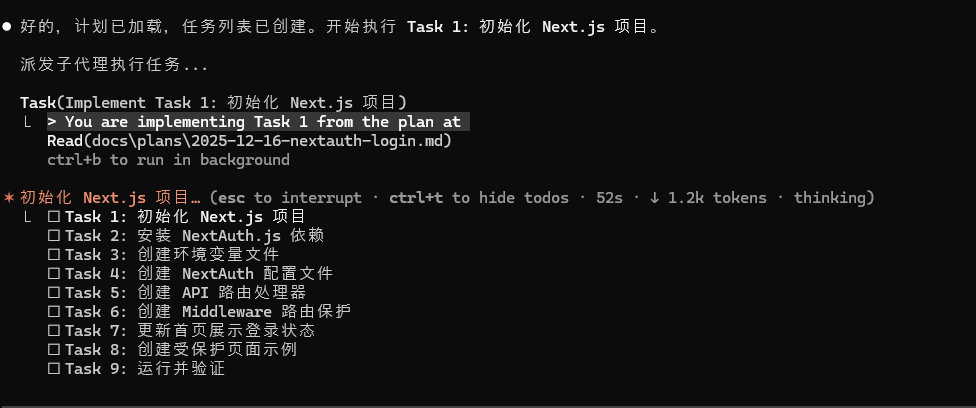976x408 pixels.
Task: Select the Task 7 更新首页展示登录状态 label
Action: click(x=190, y=331)
